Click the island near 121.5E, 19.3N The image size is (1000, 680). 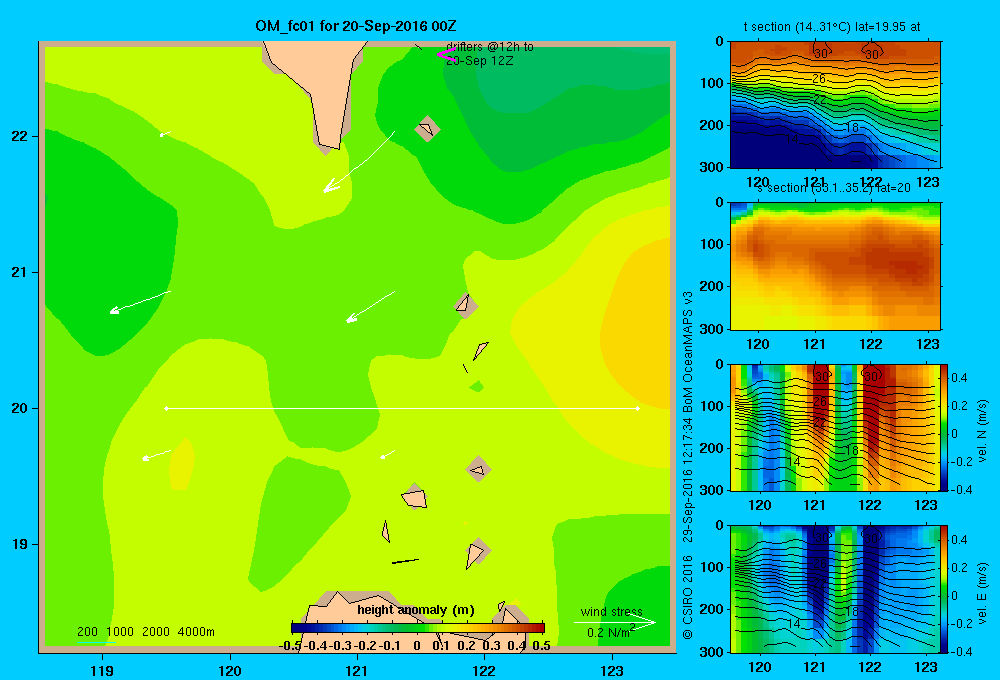click(x=414, y=497)
